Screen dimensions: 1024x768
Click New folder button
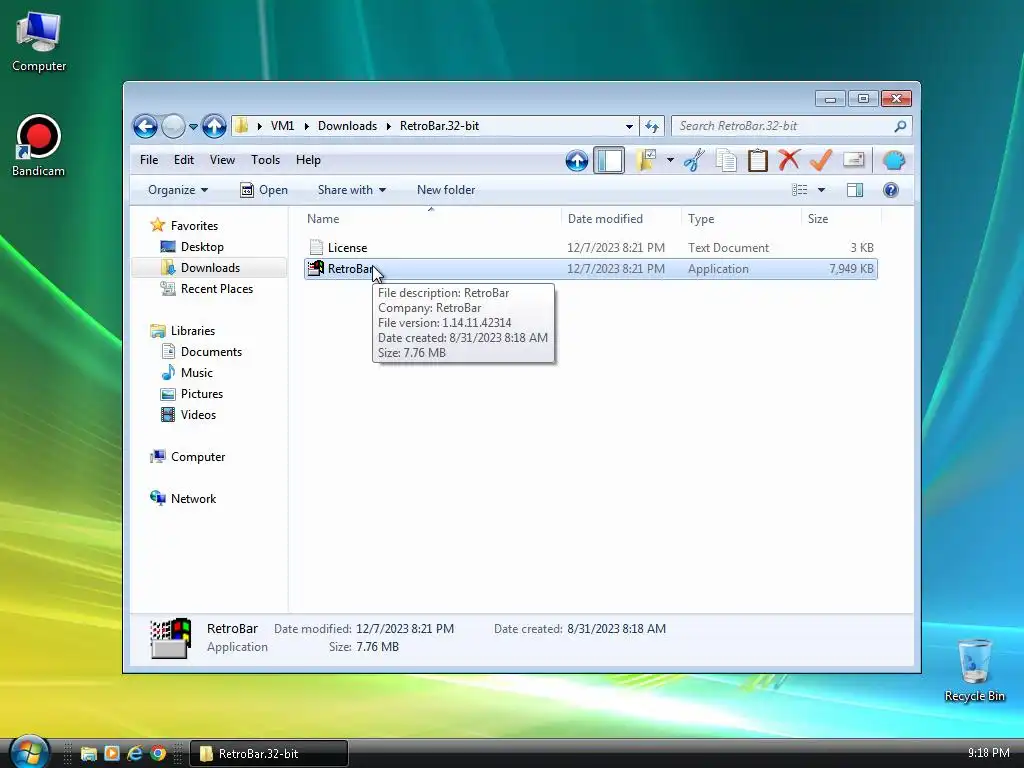click(x=446, y=190)
